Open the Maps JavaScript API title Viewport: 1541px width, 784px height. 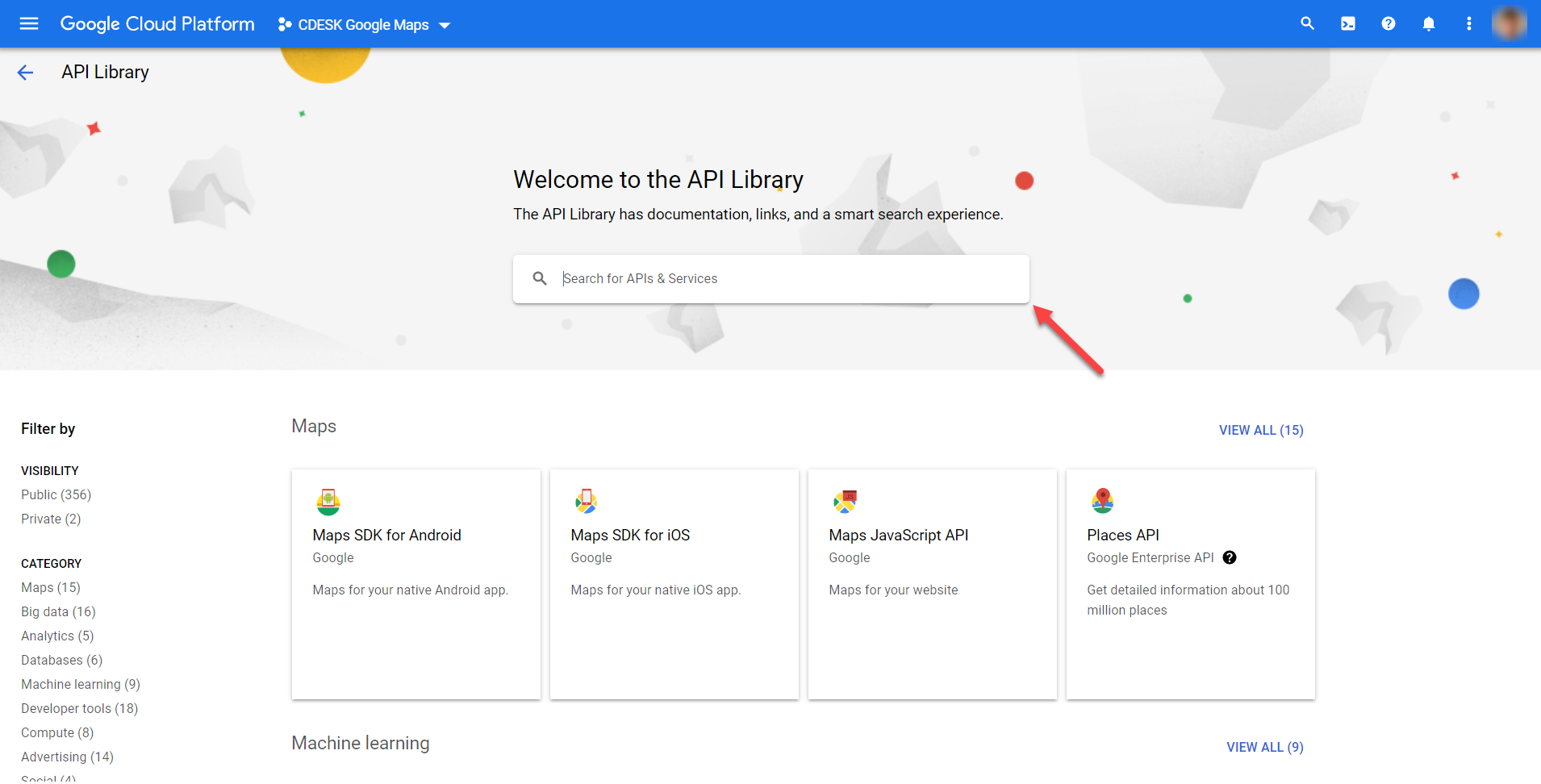pyautogui.click(x=899, y=535)
